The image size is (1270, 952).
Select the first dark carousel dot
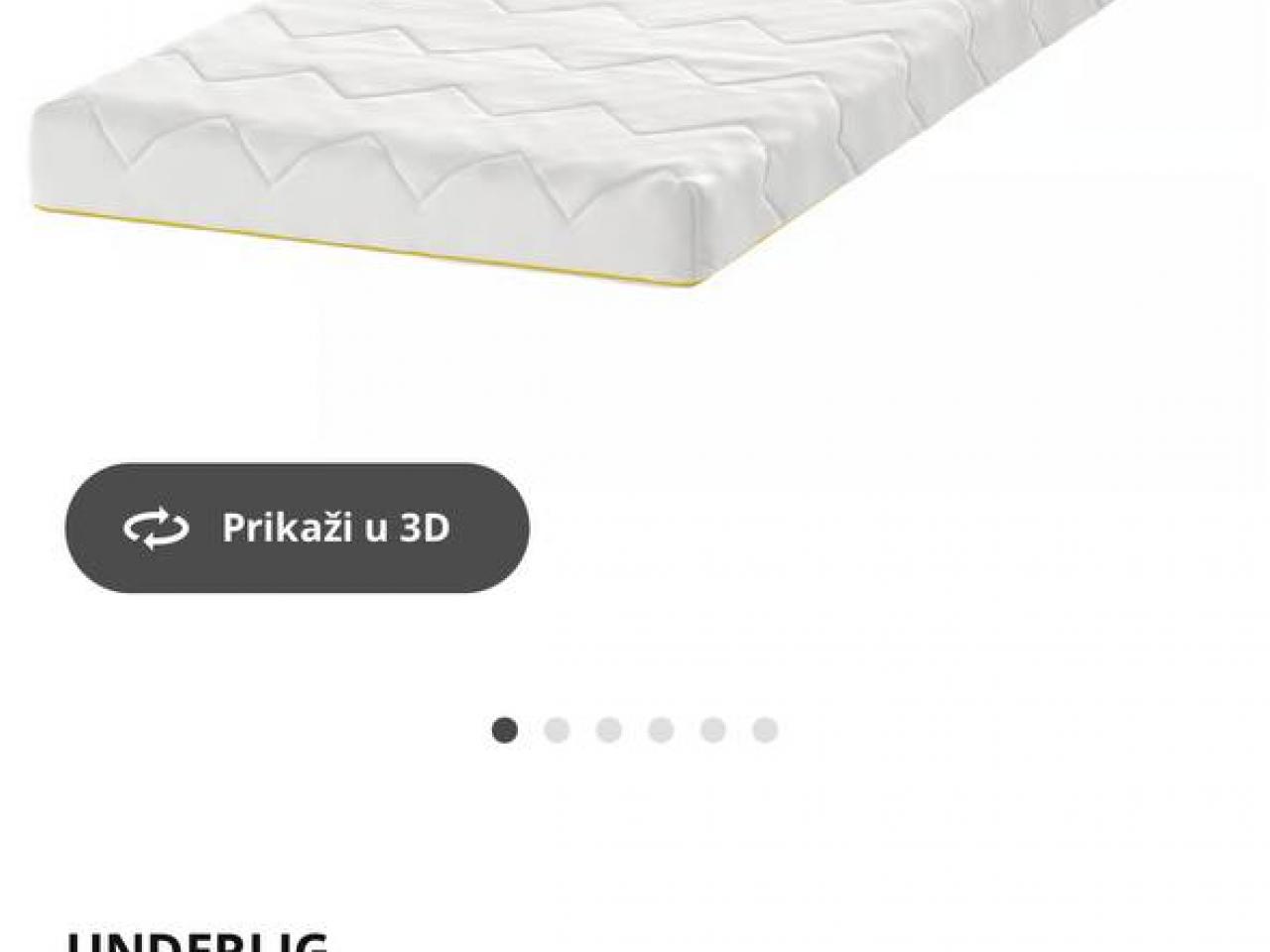(505, 731)
